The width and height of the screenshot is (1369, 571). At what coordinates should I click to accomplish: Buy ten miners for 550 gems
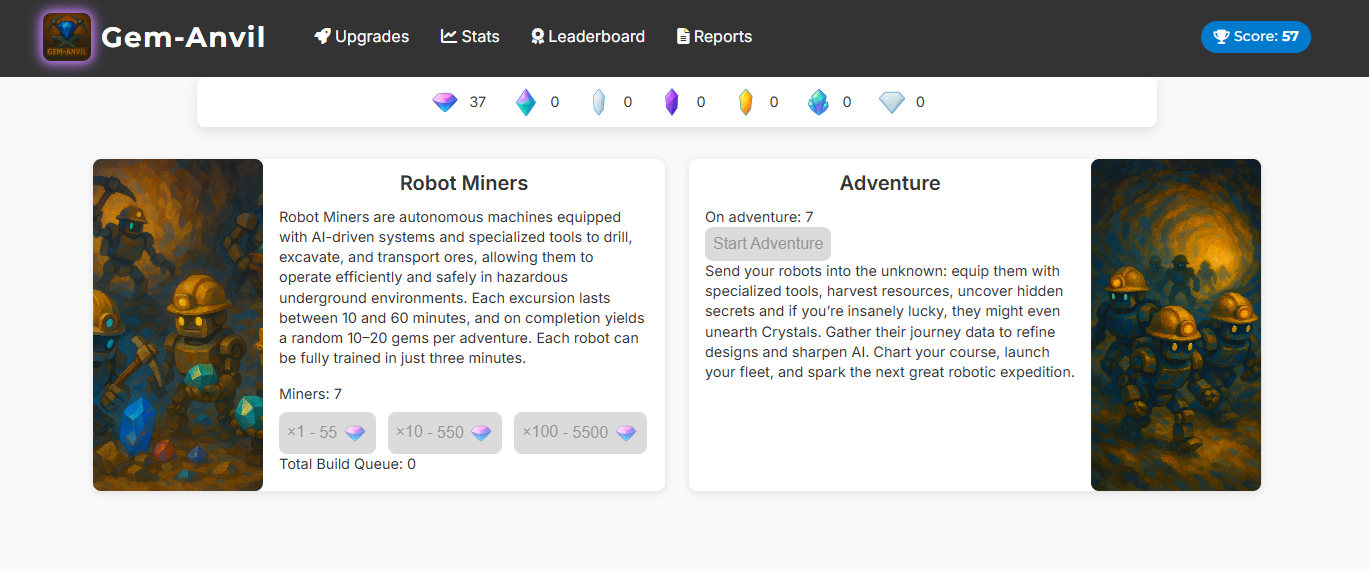pos(445,433)
